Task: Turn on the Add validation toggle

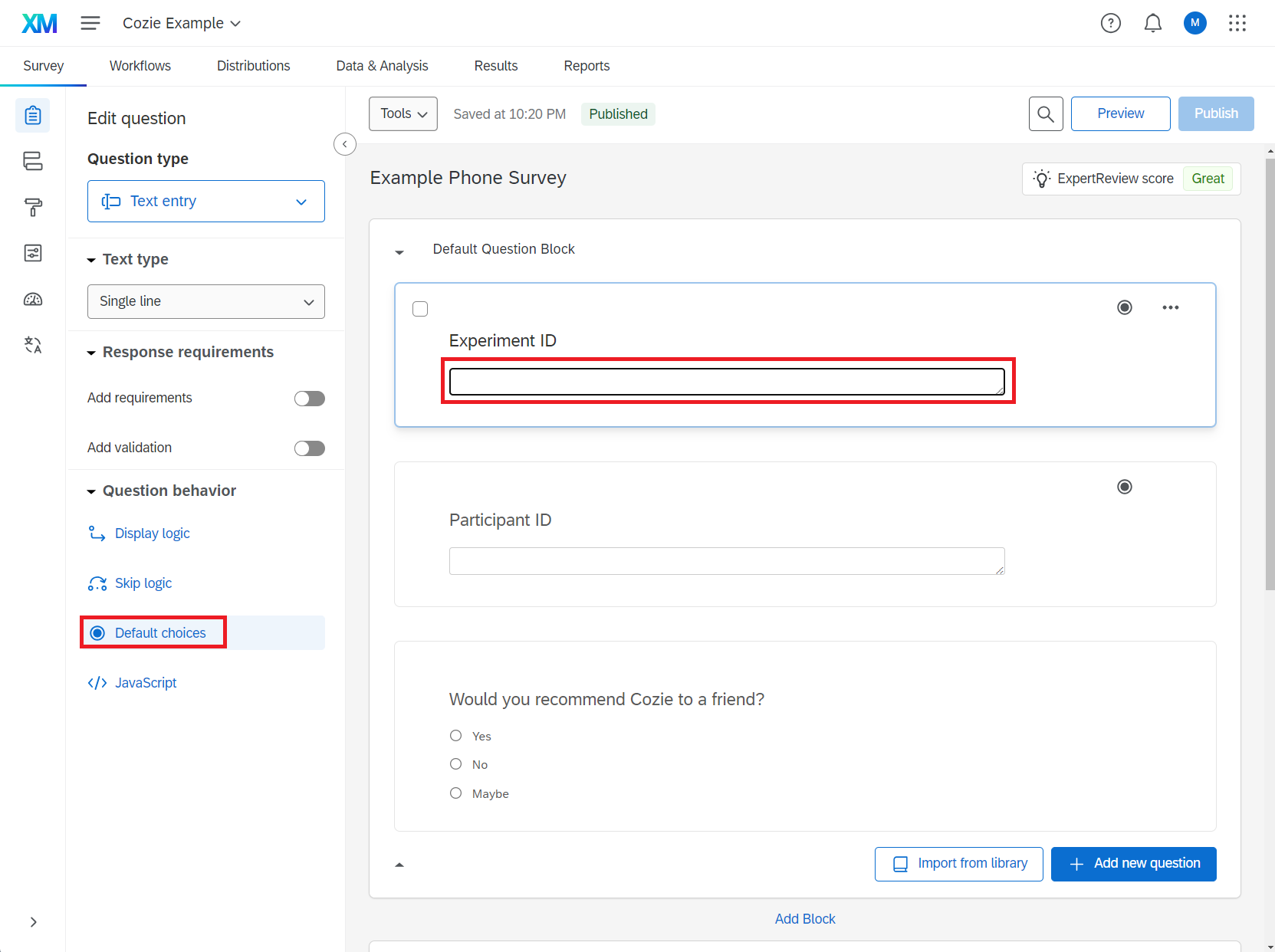Action: pos(309,448)
